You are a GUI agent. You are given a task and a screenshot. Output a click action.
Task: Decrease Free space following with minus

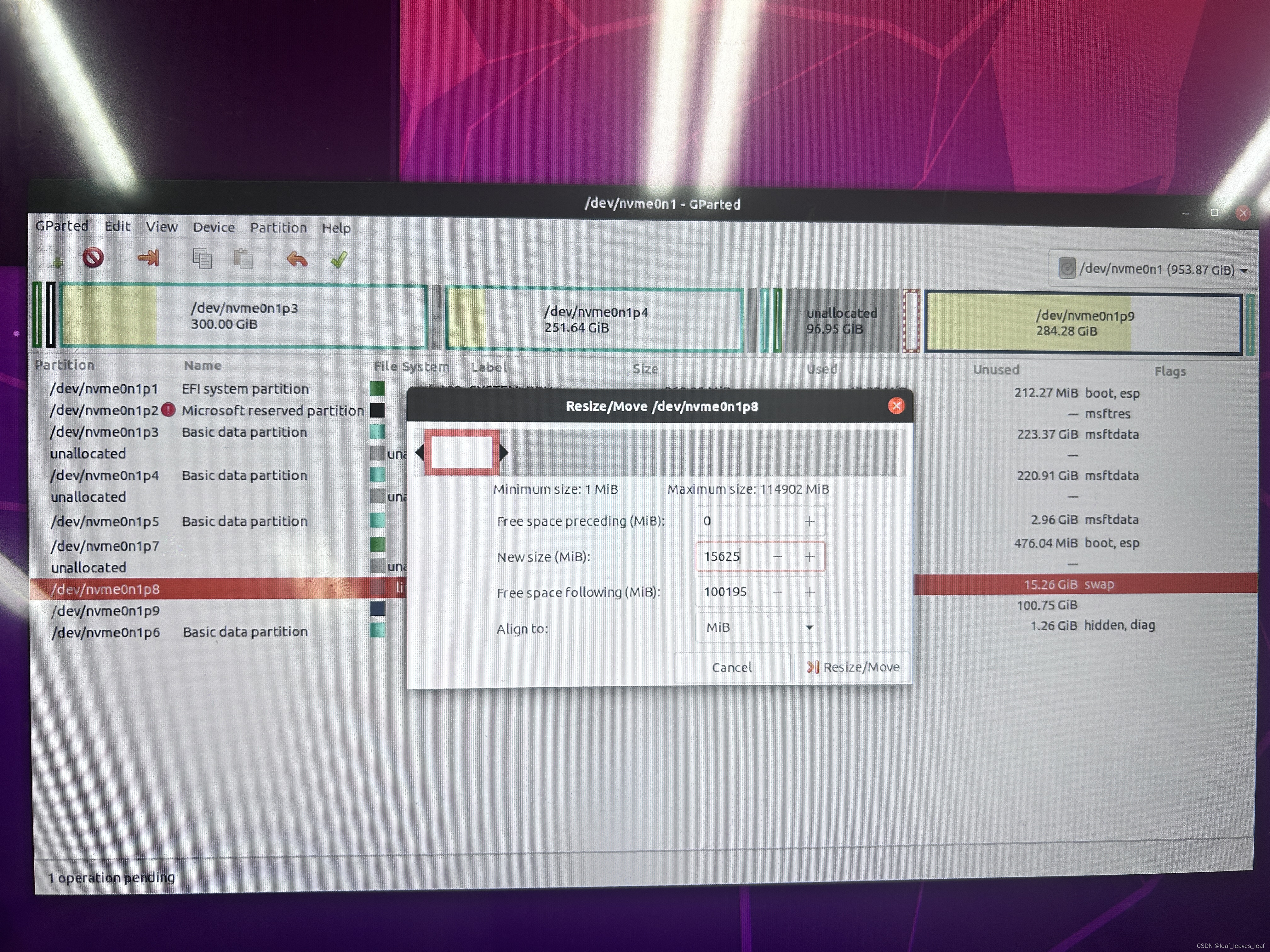pyautogui.click(x=777, y=592)
